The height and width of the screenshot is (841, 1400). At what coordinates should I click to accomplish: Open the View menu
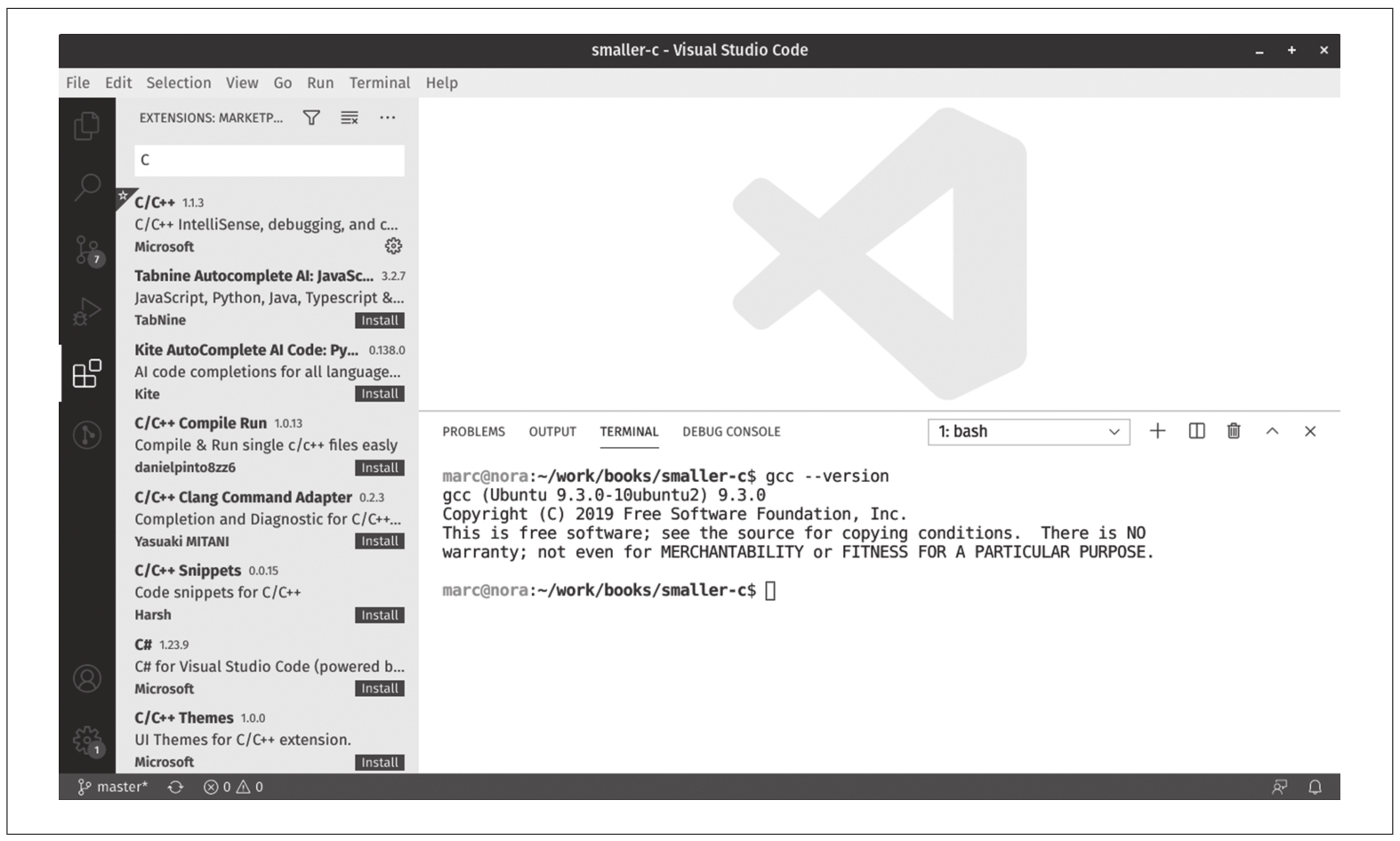[242, 83]
